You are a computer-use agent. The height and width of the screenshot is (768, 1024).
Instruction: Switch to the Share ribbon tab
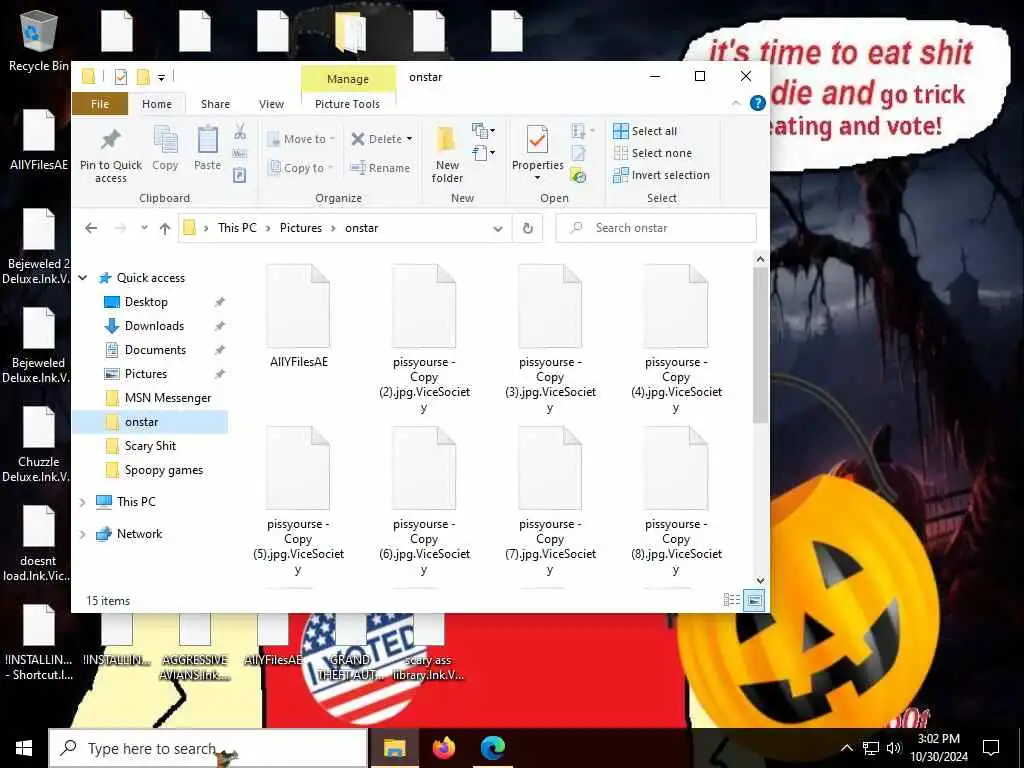(x=216, y=104)
